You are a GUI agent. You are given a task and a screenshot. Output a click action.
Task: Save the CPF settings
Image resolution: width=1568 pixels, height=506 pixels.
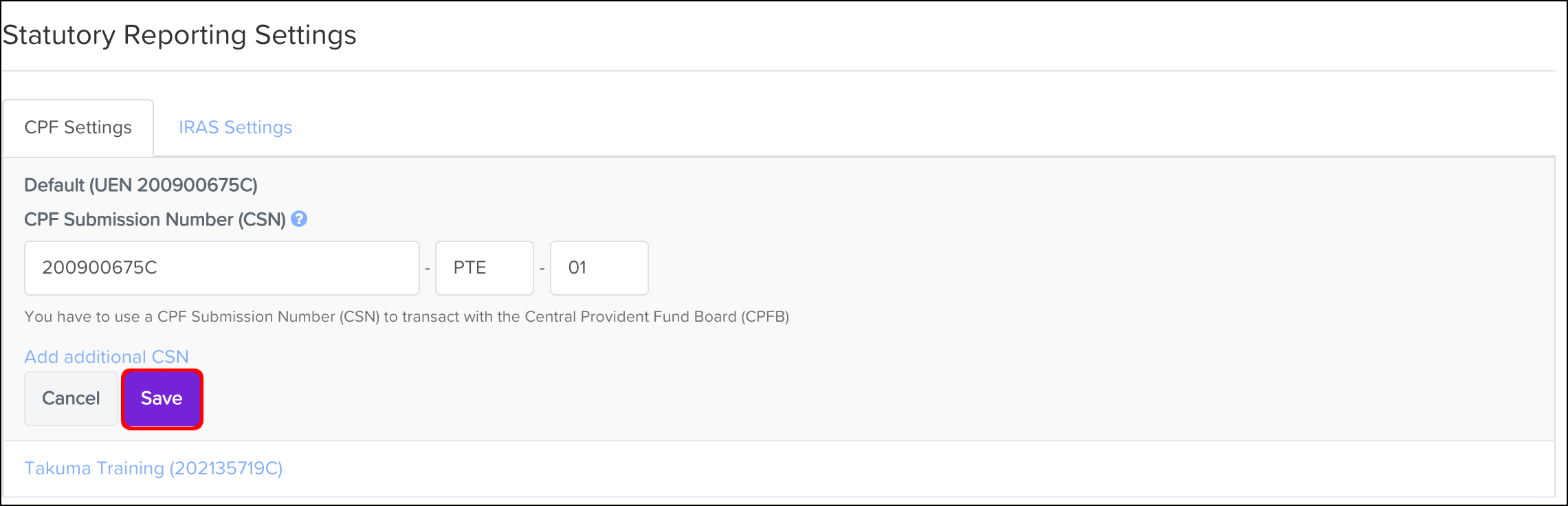(162, 399)
